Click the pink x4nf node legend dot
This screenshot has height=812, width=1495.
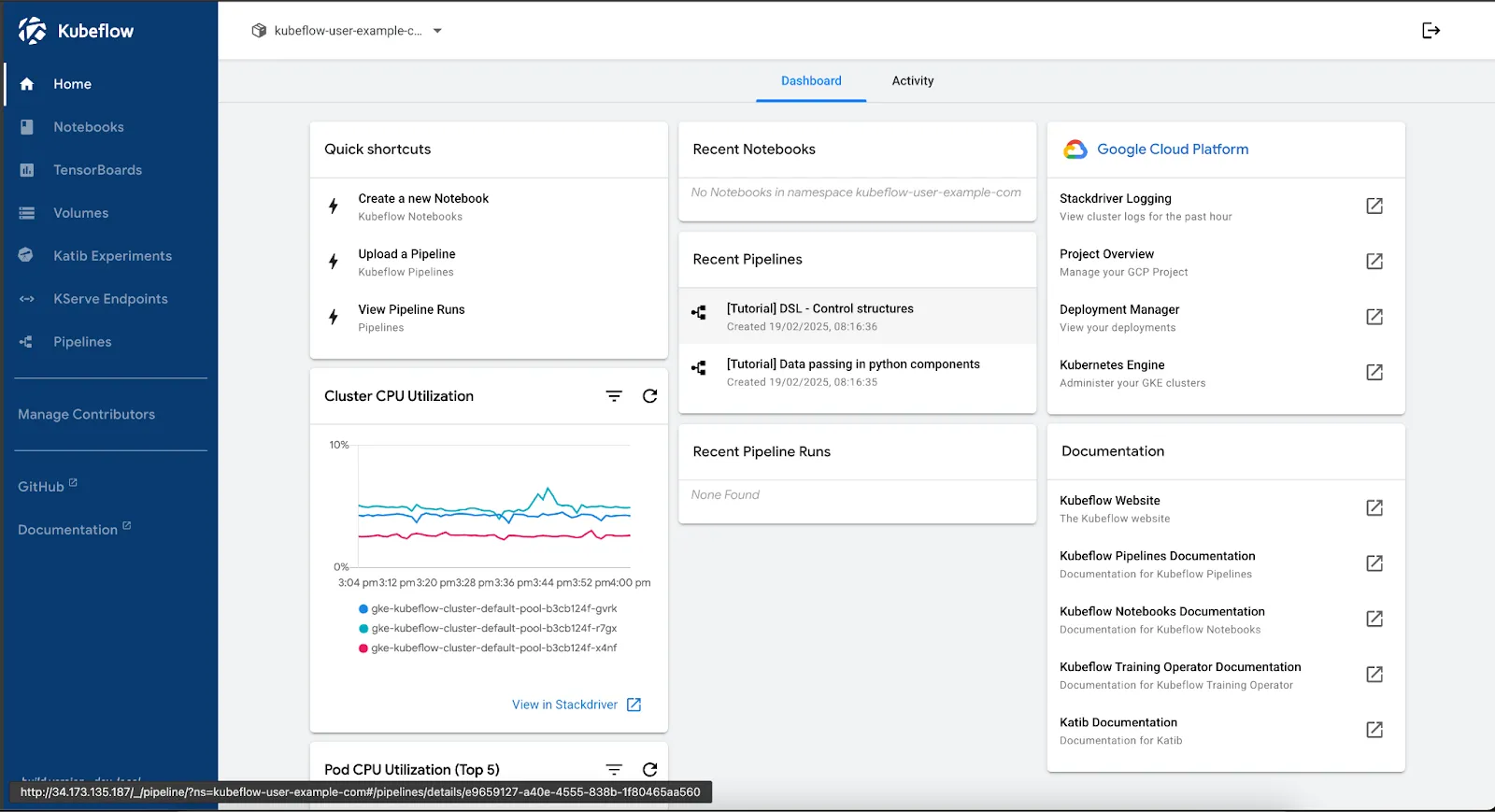pyautogui.click(x=363, y=648)
